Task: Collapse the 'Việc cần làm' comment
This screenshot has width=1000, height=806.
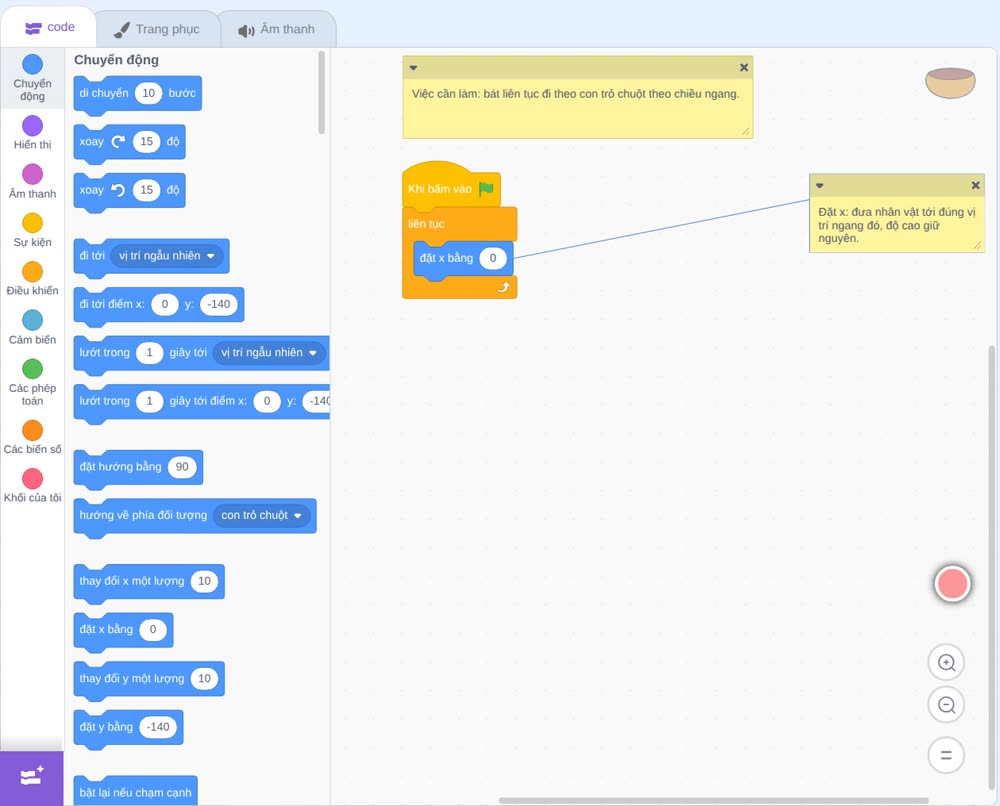Action: (x=413, y=68)
